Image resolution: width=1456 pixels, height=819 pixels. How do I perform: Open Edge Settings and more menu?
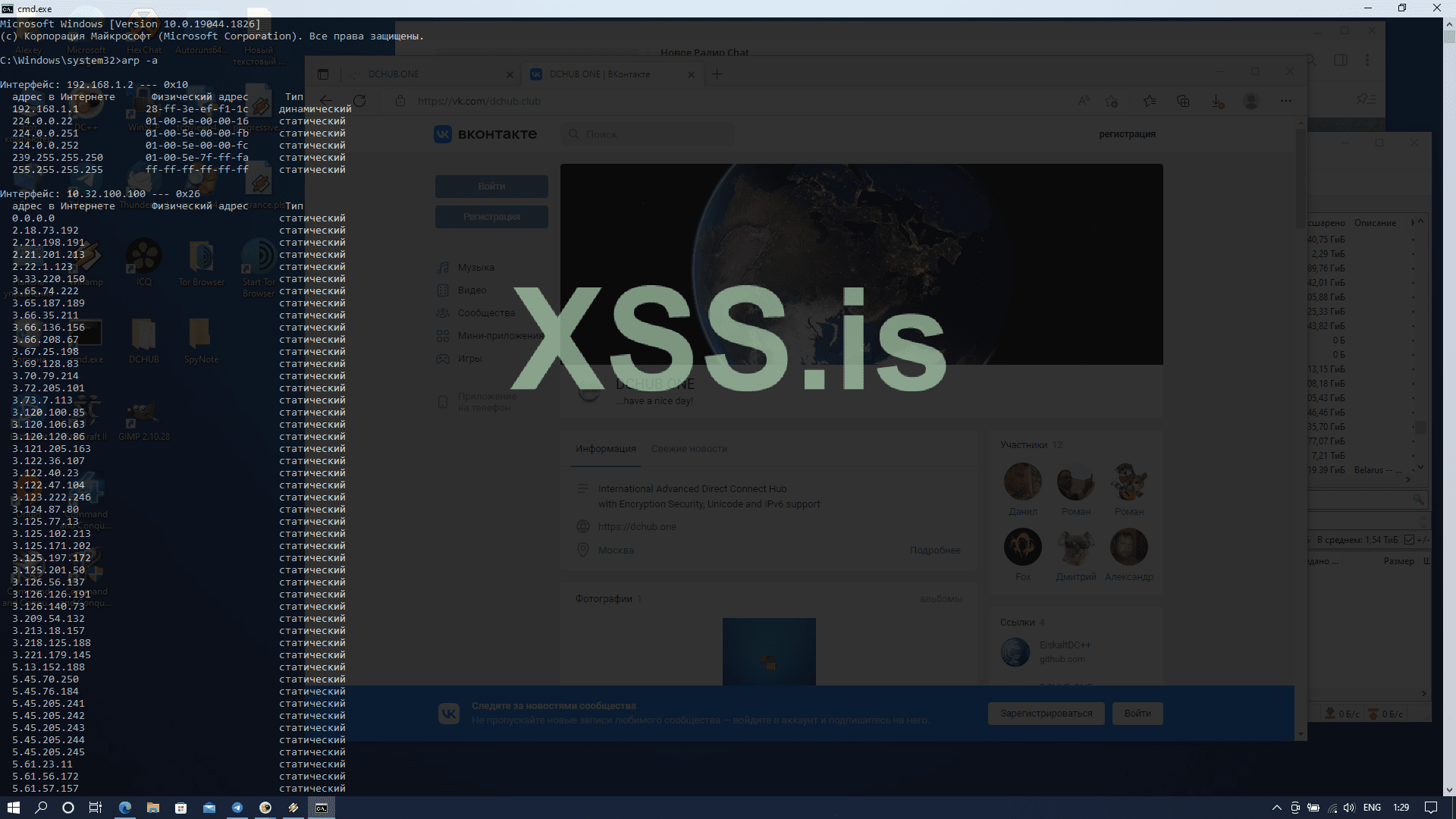click(x=1286, y=101)
